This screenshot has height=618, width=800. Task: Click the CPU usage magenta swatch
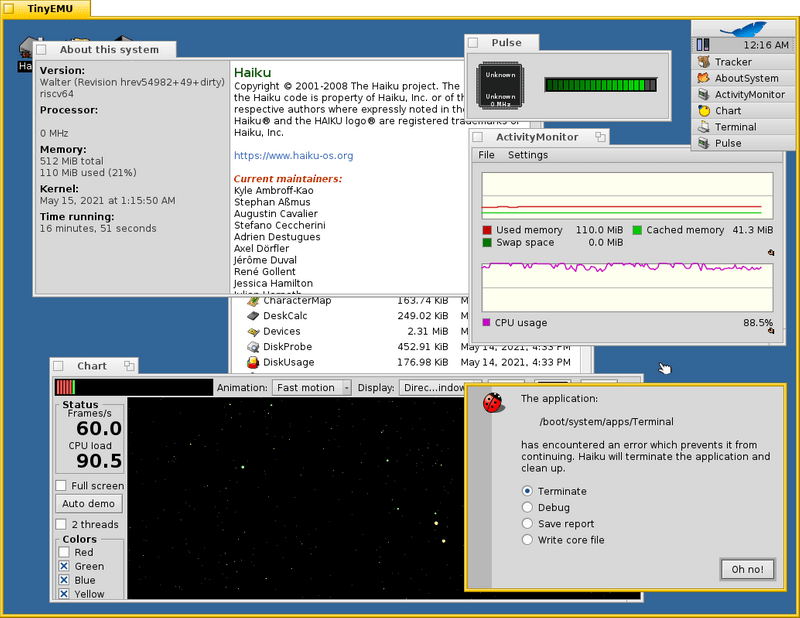tap(486, 322)
